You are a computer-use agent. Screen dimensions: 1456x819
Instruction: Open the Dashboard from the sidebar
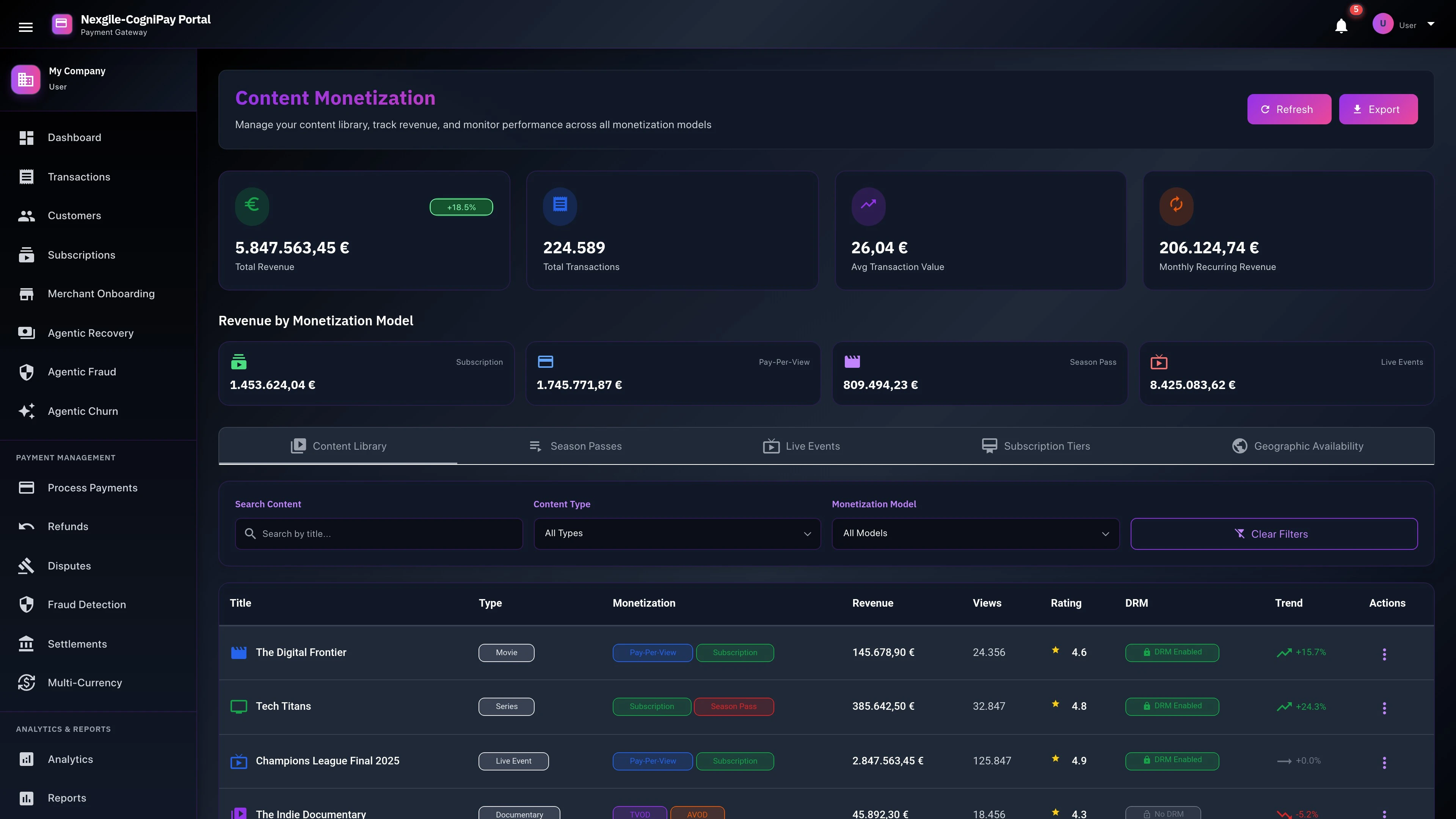pyautogui.click(x=74, y=137)
